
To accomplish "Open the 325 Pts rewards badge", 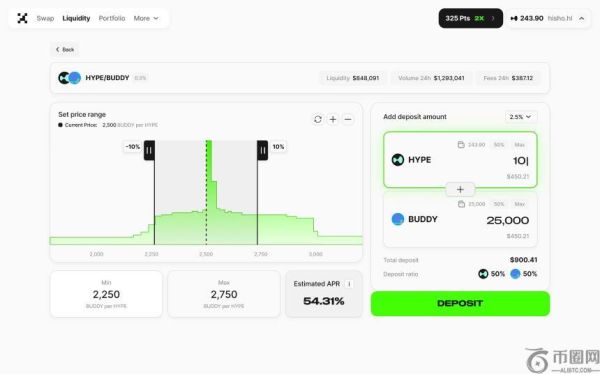I will (x=471, y=18).
